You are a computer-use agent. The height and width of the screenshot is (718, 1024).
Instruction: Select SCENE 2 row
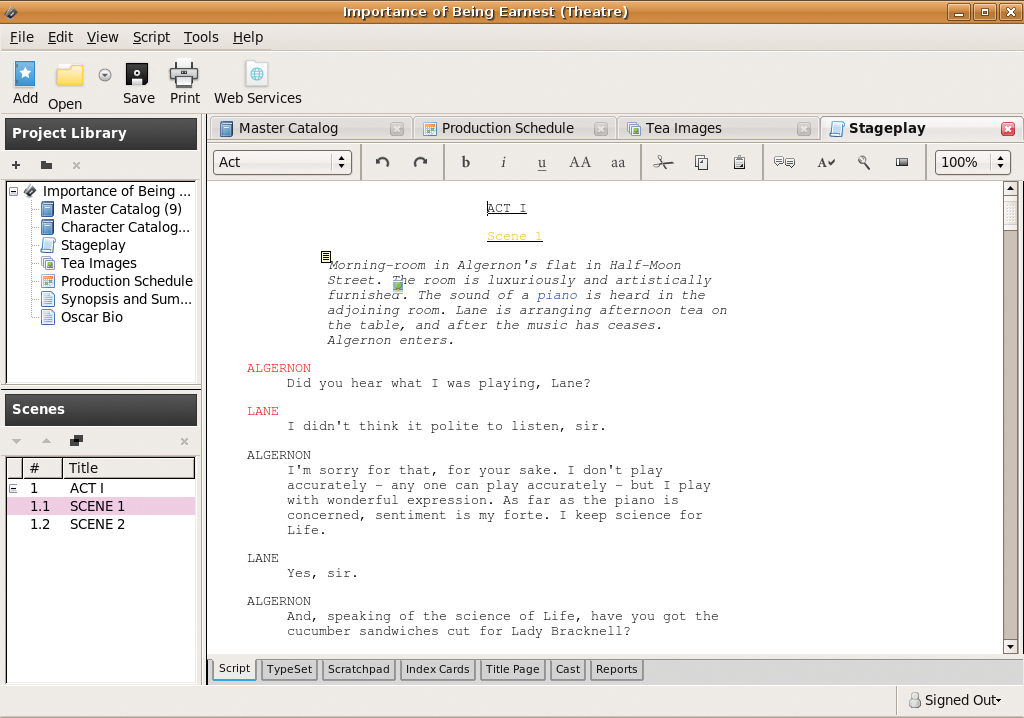click(x=101, y=524)
